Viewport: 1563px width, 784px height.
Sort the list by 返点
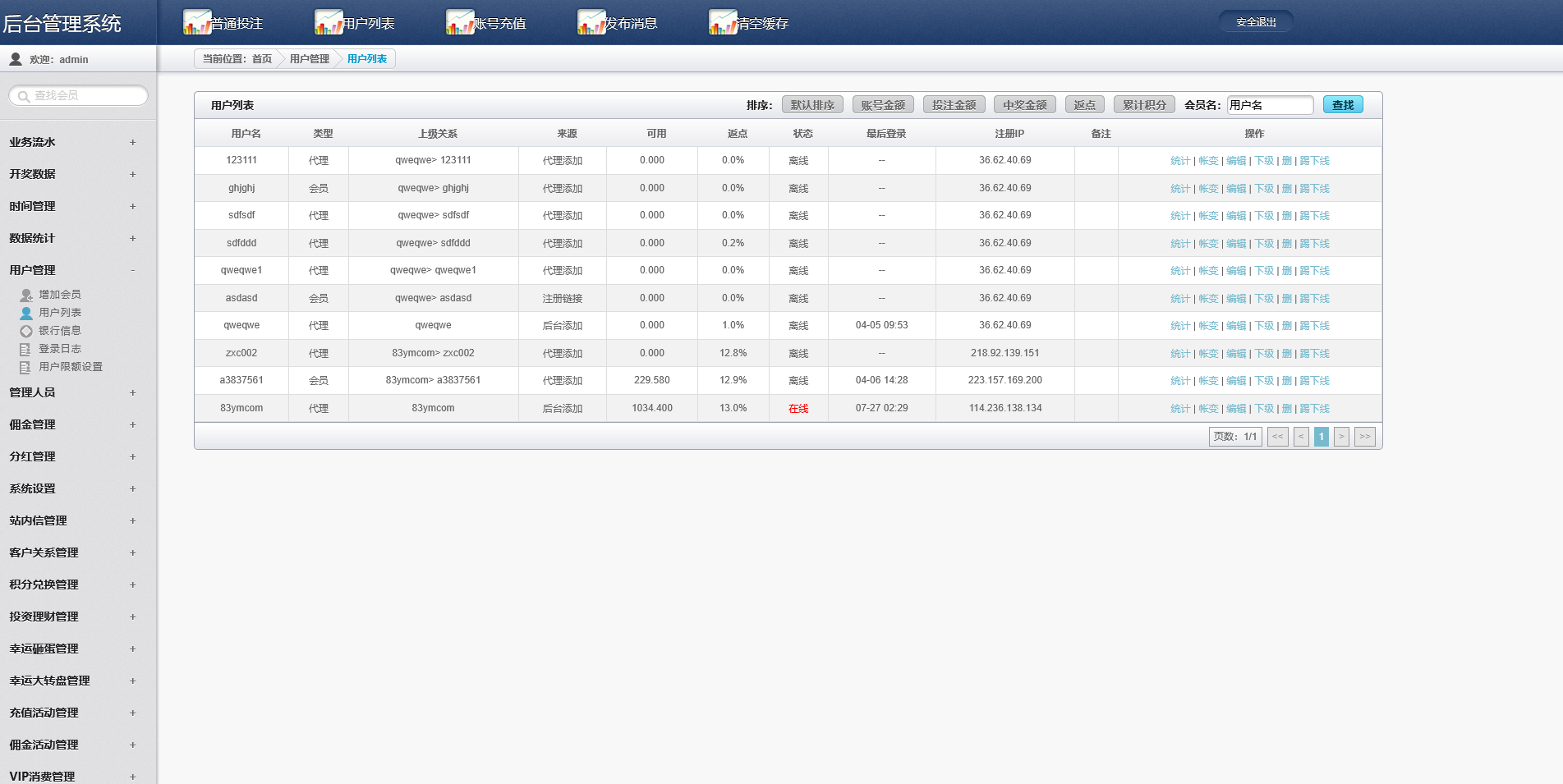pyautogui.click(x=1085, y=105)
